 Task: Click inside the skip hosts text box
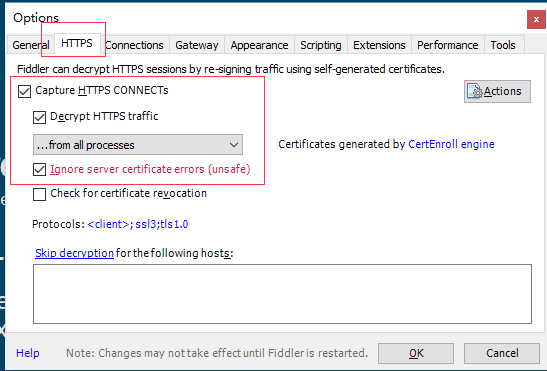tap(282, 294)
